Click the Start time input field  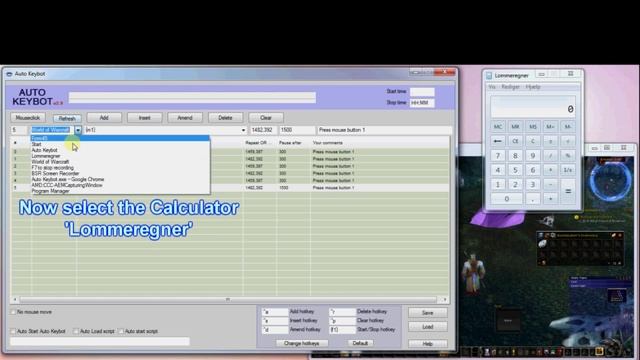coord(422,92)
